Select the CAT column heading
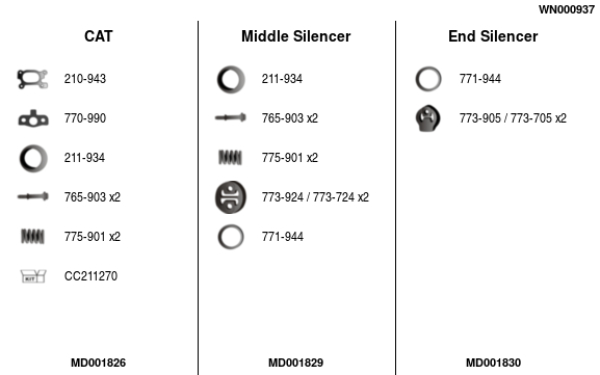 coord(98,36)
